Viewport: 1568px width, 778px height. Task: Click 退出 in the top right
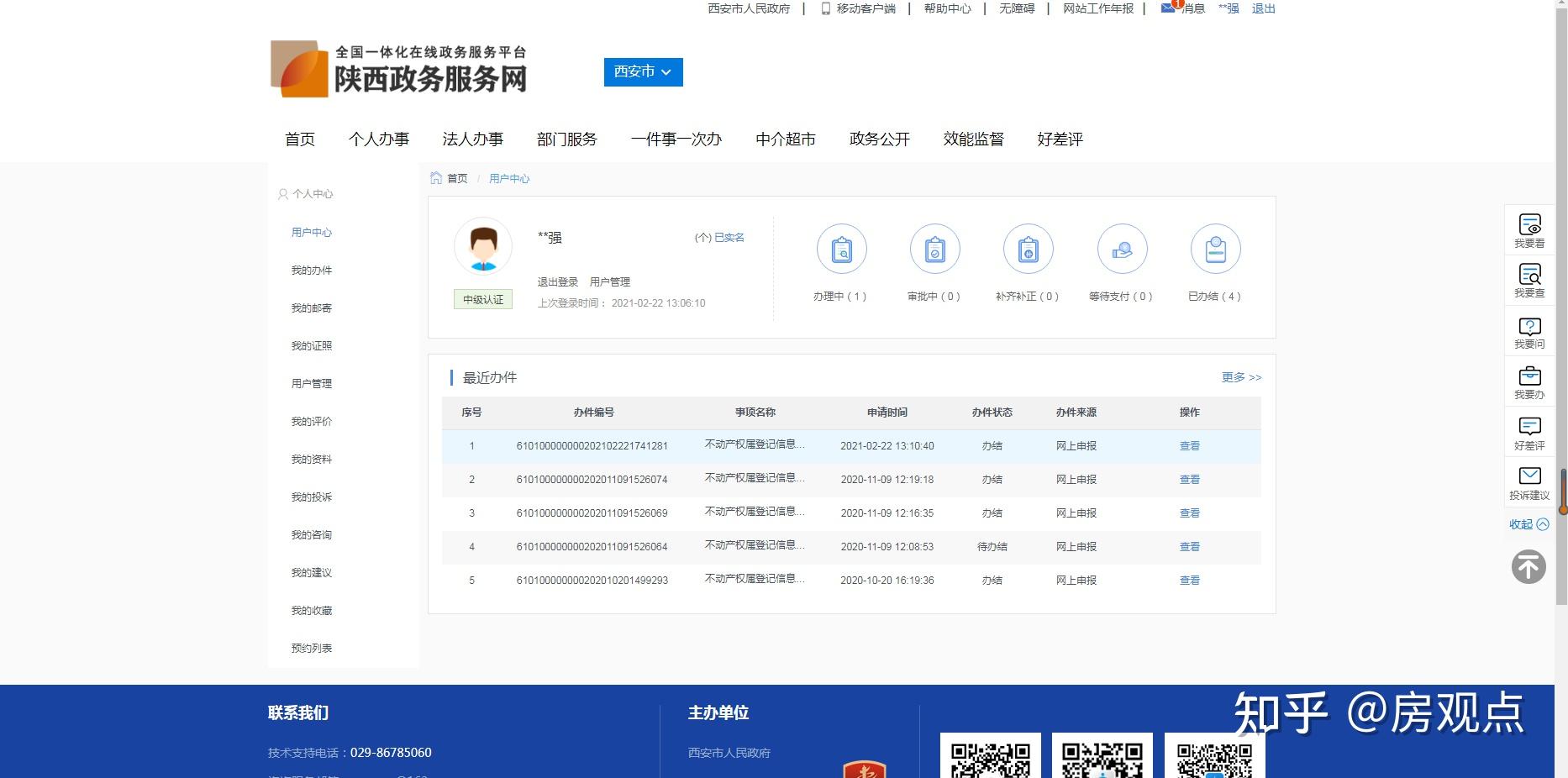(1264, 8)
